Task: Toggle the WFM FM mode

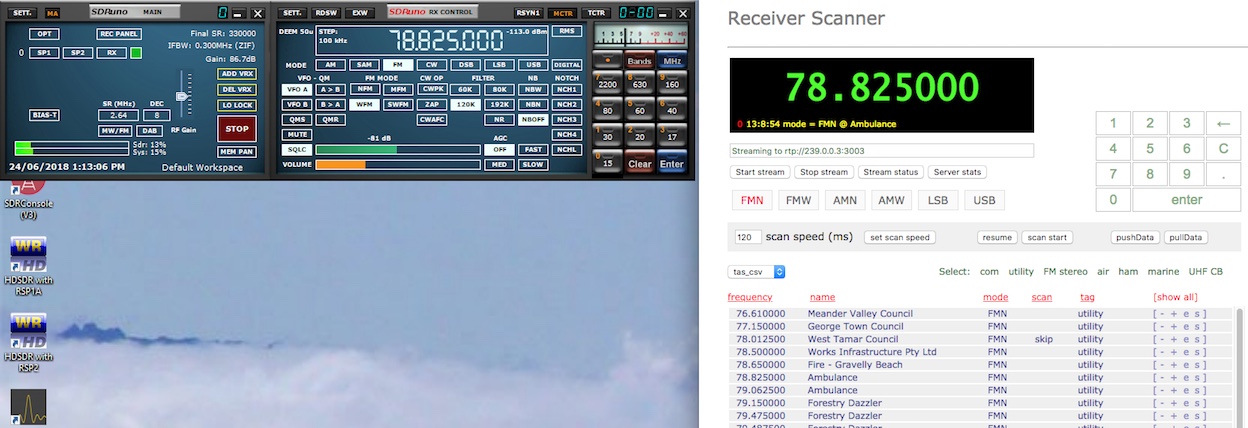Action: pos(364,104)
